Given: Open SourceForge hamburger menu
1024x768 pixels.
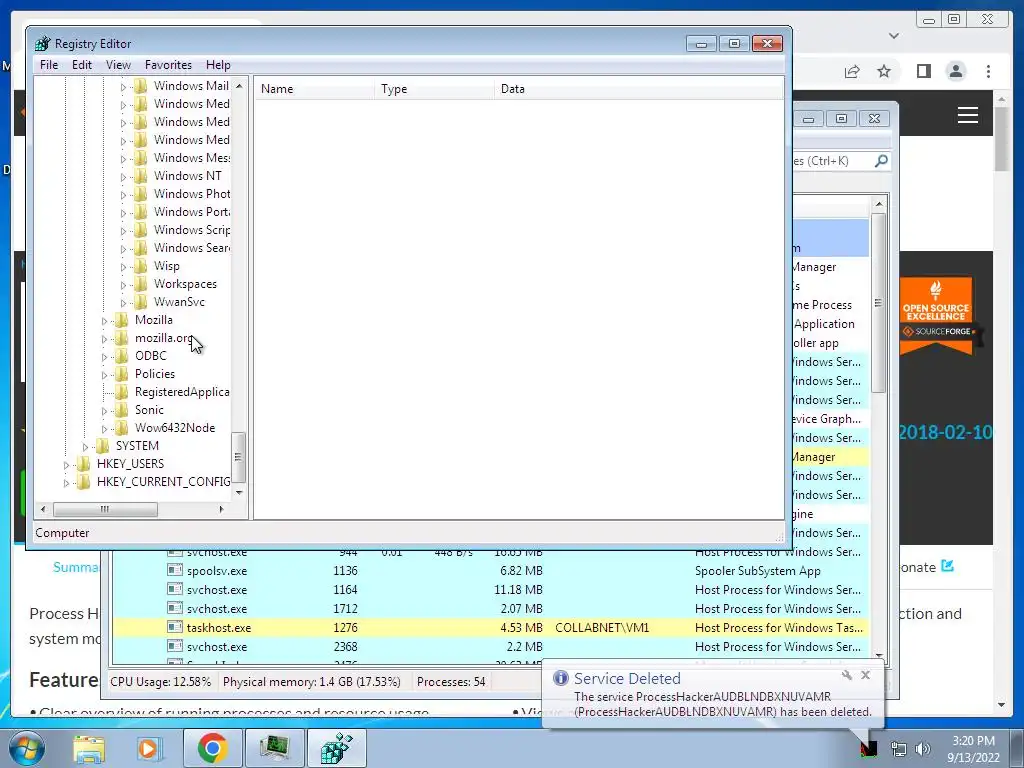Looking at the screenshot, I should tap(967, 115).
